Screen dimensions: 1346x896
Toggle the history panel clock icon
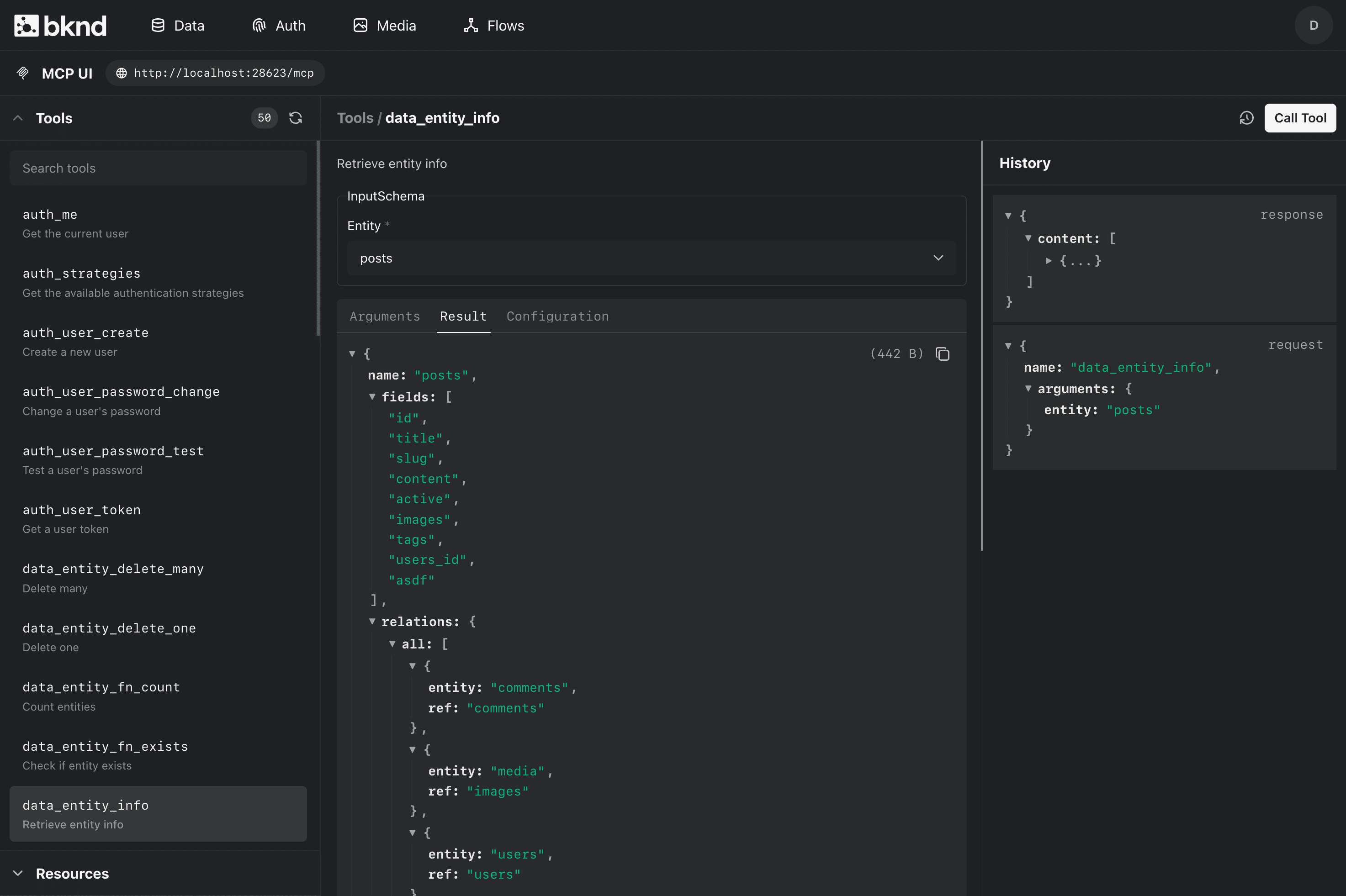pos(1246,118)
